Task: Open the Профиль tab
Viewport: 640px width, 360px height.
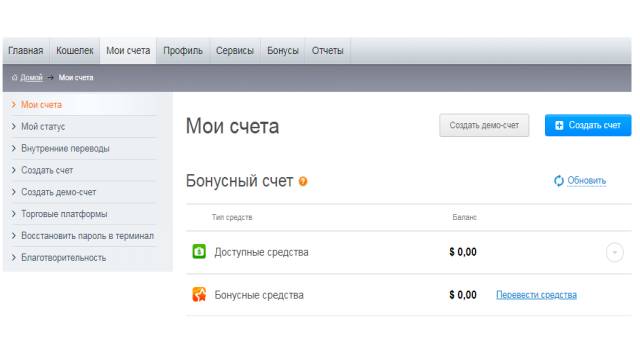Action: pos(183,51)
